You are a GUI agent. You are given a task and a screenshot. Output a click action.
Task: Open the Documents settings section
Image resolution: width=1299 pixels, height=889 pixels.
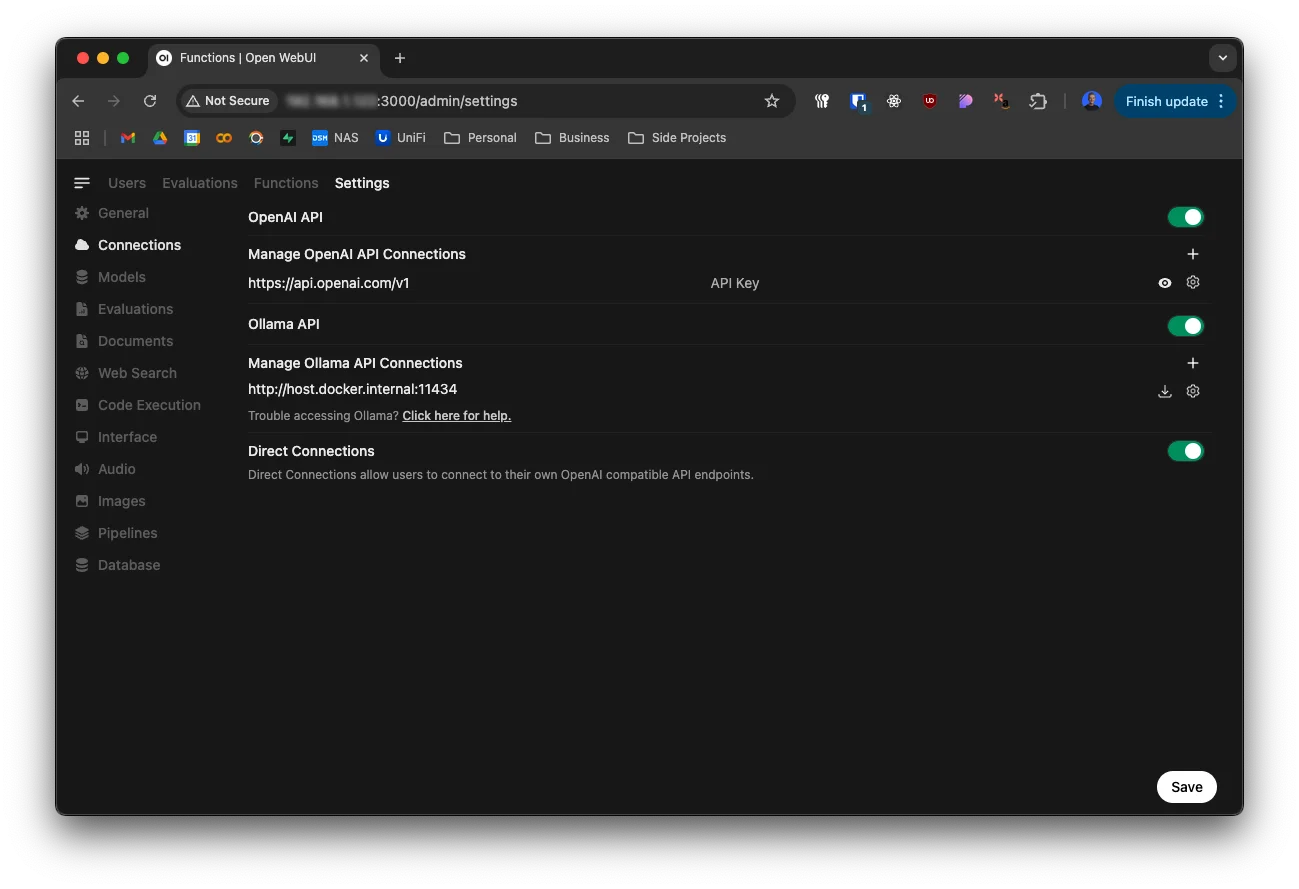point(124,341)
